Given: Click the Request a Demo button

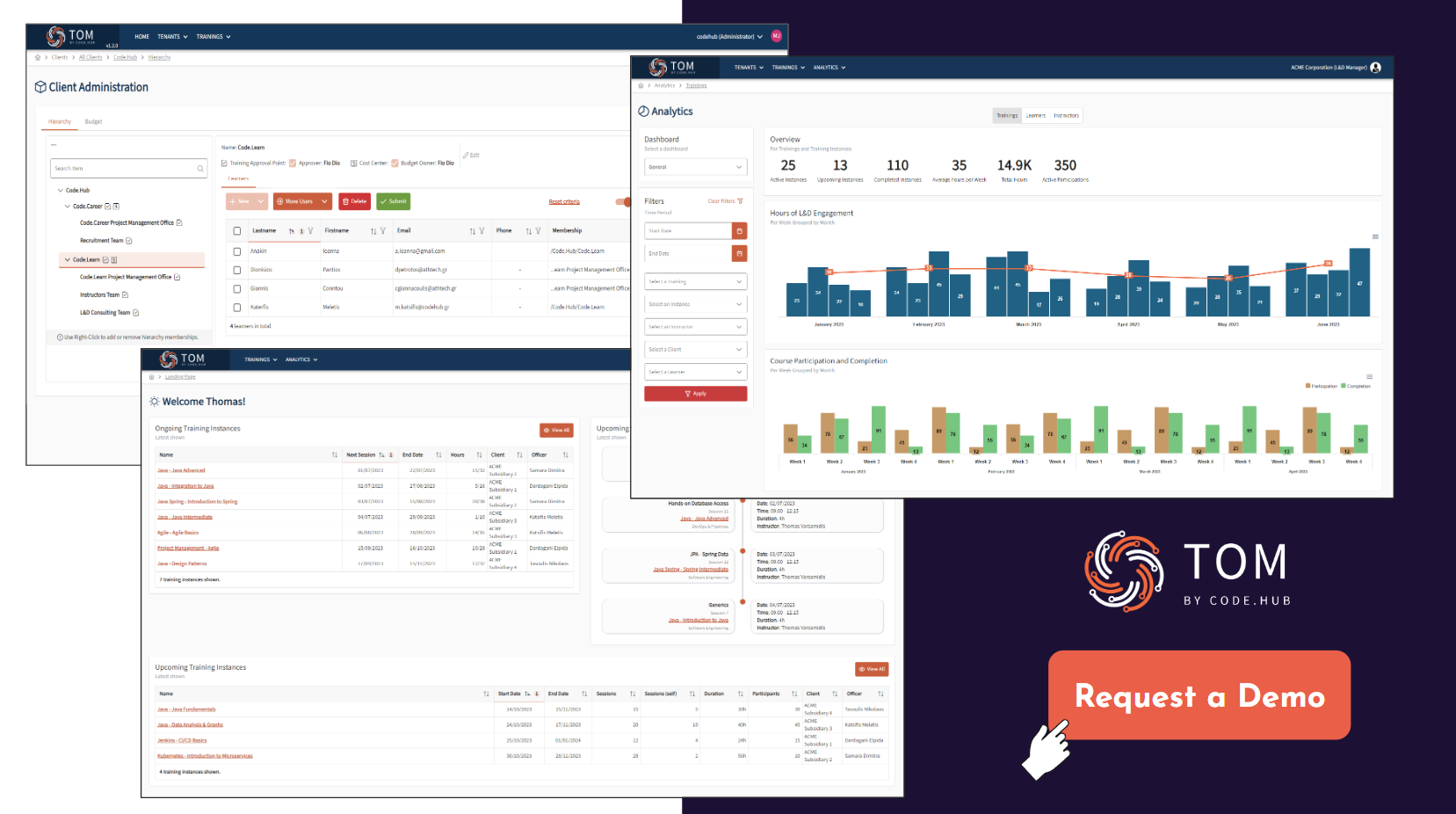Looking at the screenshot, I should tap(1199, 695).
